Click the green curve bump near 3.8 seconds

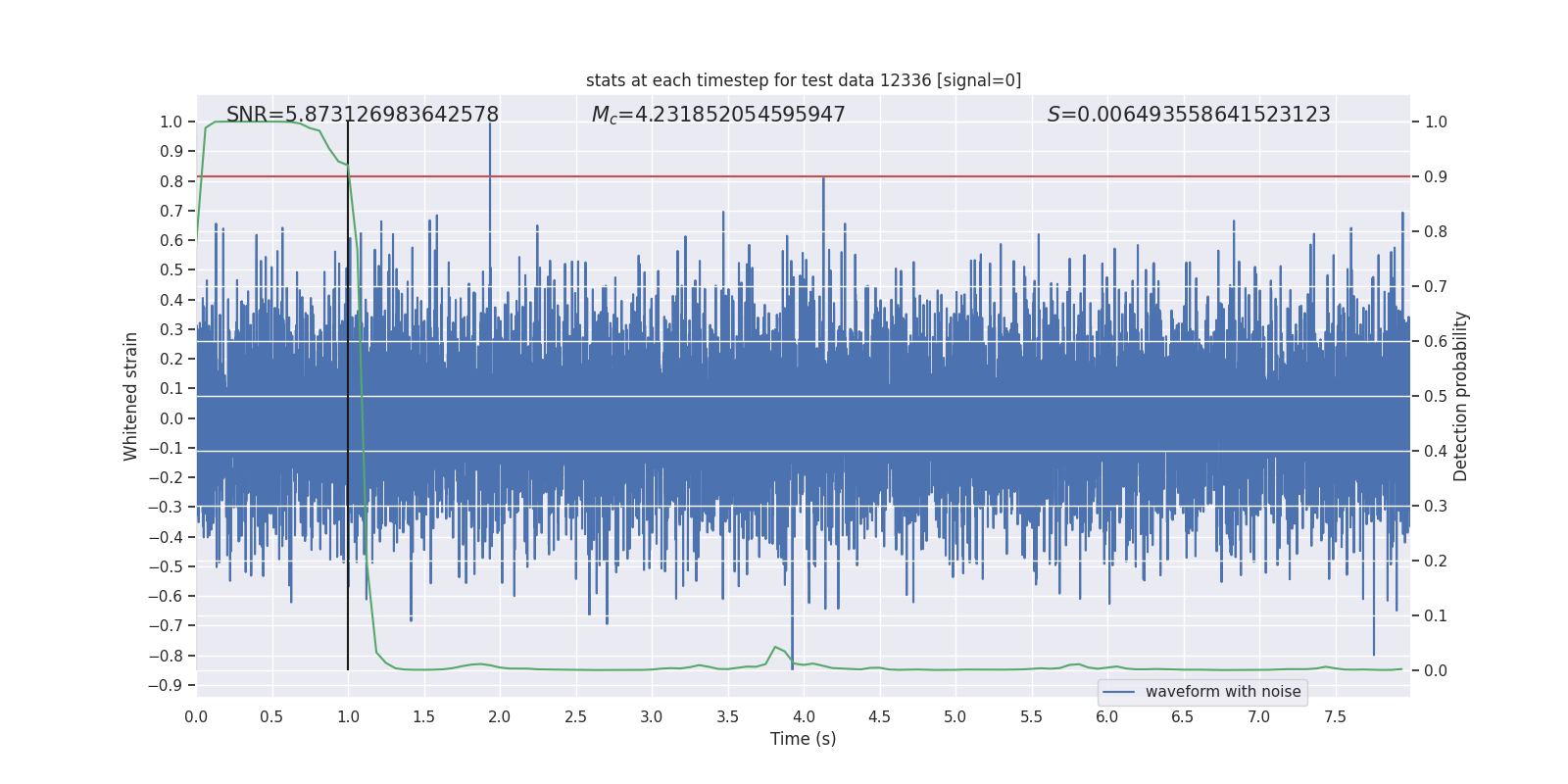coord(776,648)
